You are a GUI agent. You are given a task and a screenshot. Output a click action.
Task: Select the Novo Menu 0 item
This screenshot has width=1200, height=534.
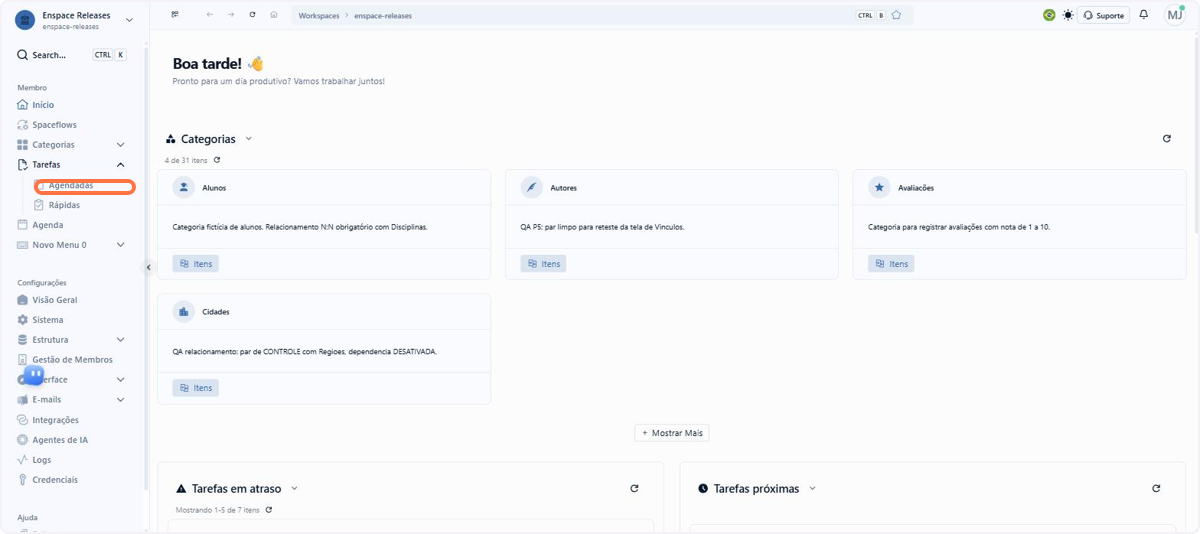(59, 245)
